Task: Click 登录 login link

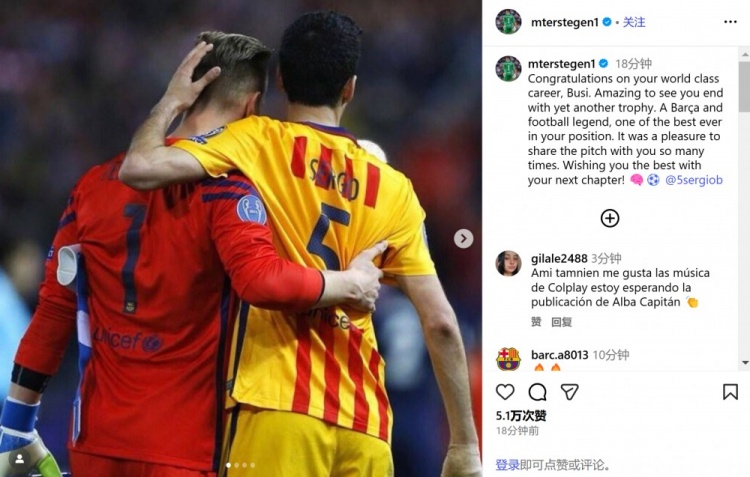Action: click(507, 465)
